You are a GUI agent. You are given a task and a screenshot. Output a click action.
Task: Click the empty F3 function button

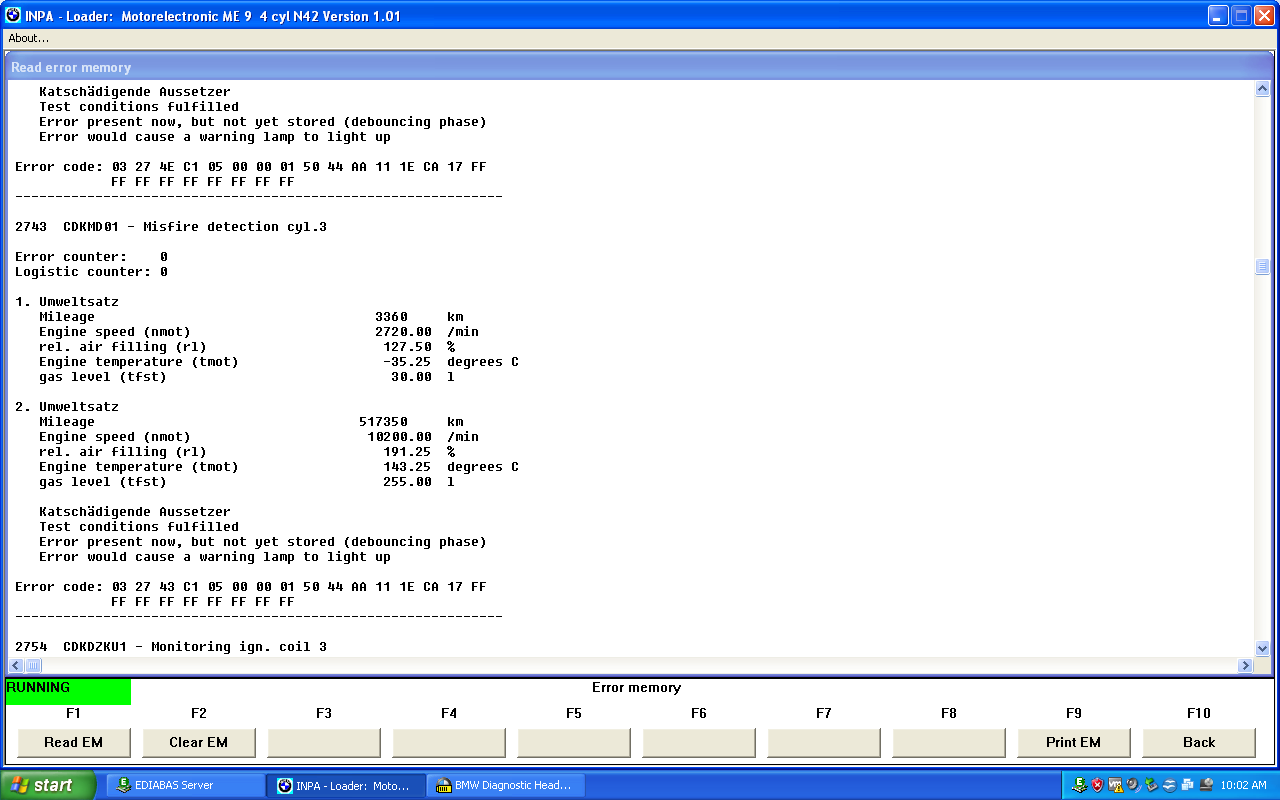coord(323,742)
